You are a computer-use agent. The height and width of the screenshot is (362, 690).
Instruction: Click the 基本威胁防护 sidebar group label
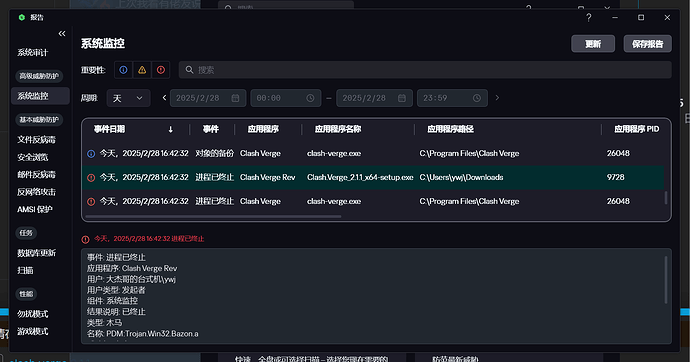coord(39,120)
